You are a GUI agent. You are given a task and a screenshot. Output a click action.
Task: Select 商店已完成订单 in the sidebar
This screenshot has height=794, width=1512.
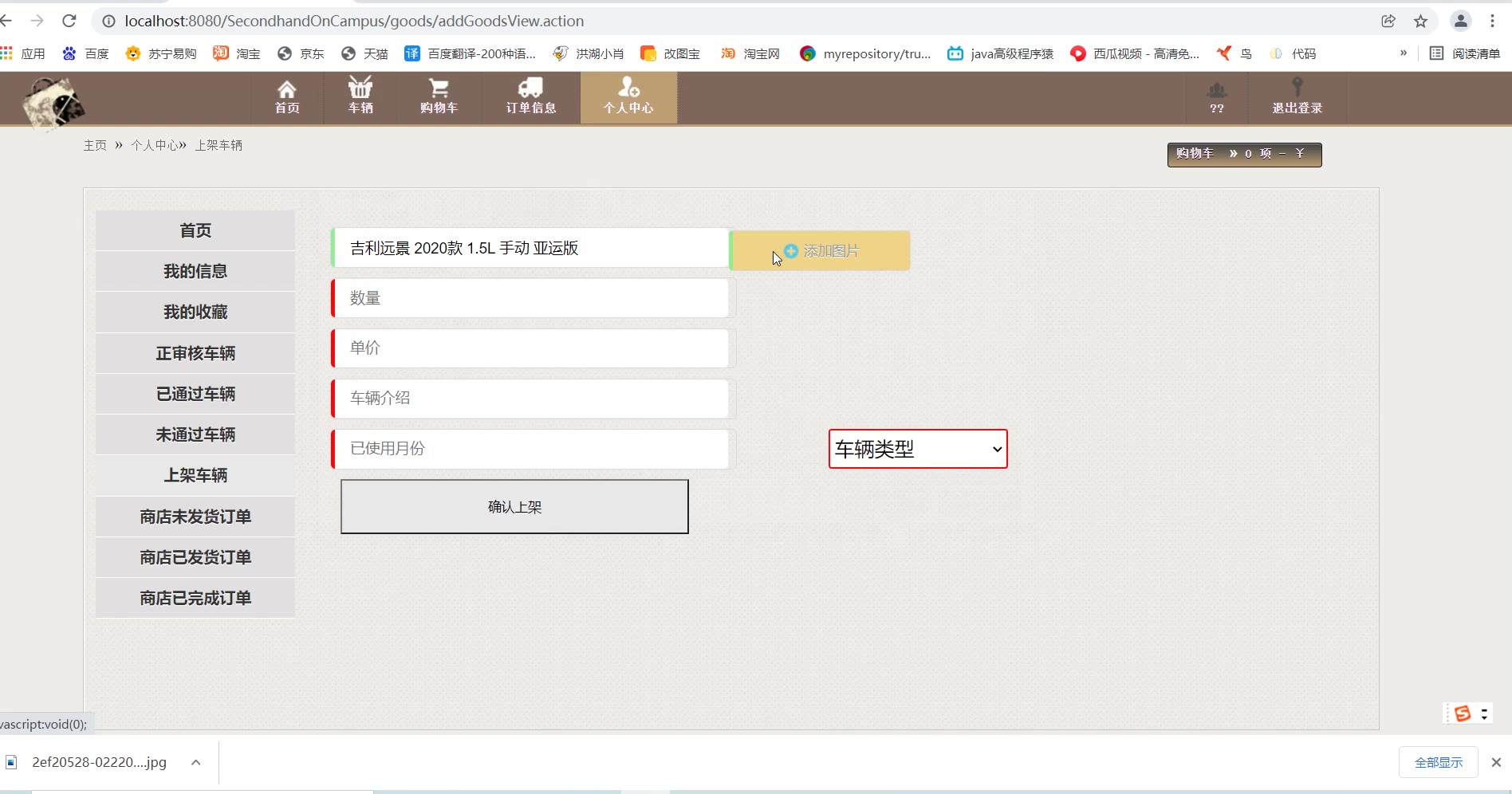(x=195, y=598)
